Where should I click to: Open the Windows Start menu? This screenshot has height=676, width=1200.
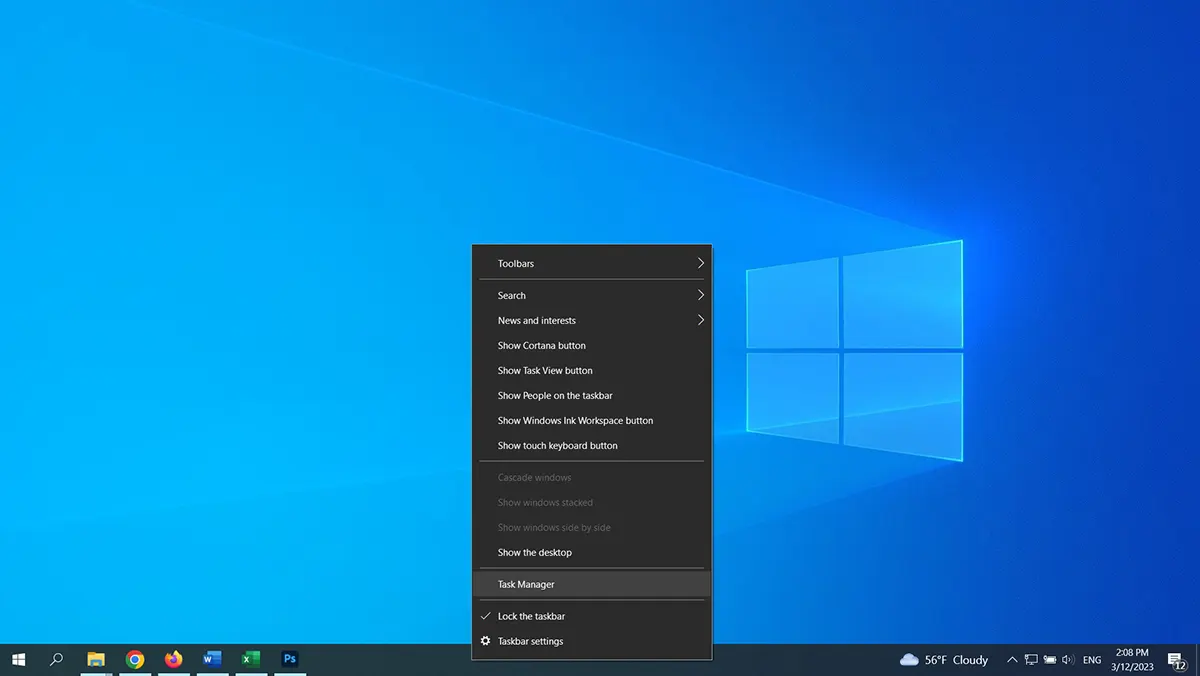point(18,660)
